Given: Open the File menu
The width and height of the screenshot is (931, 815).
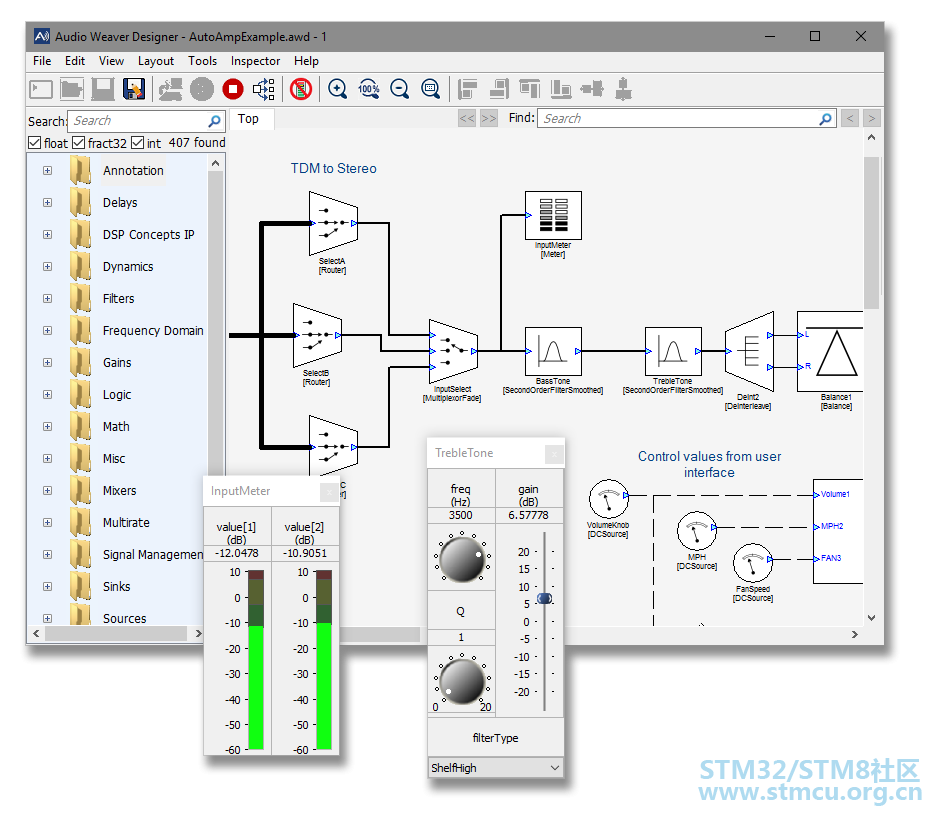Looking at the screenshot, I should pos(42,61).
